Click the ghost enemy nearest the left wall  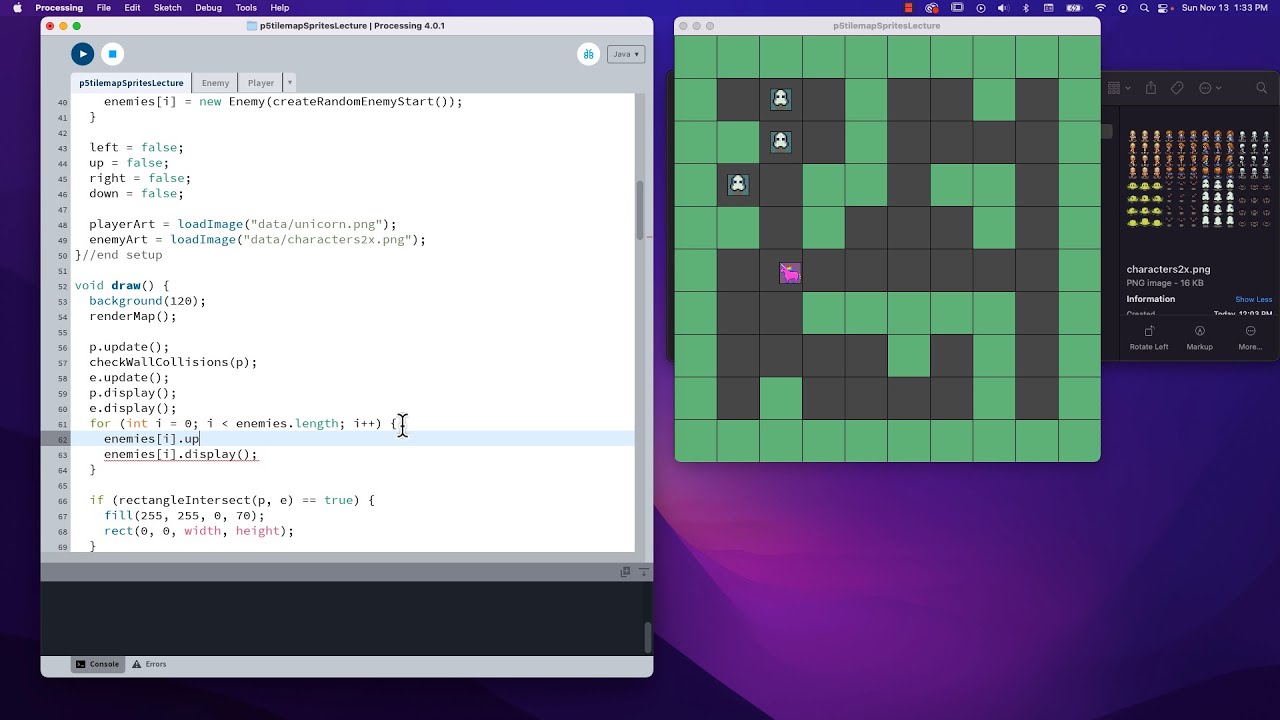738,184
